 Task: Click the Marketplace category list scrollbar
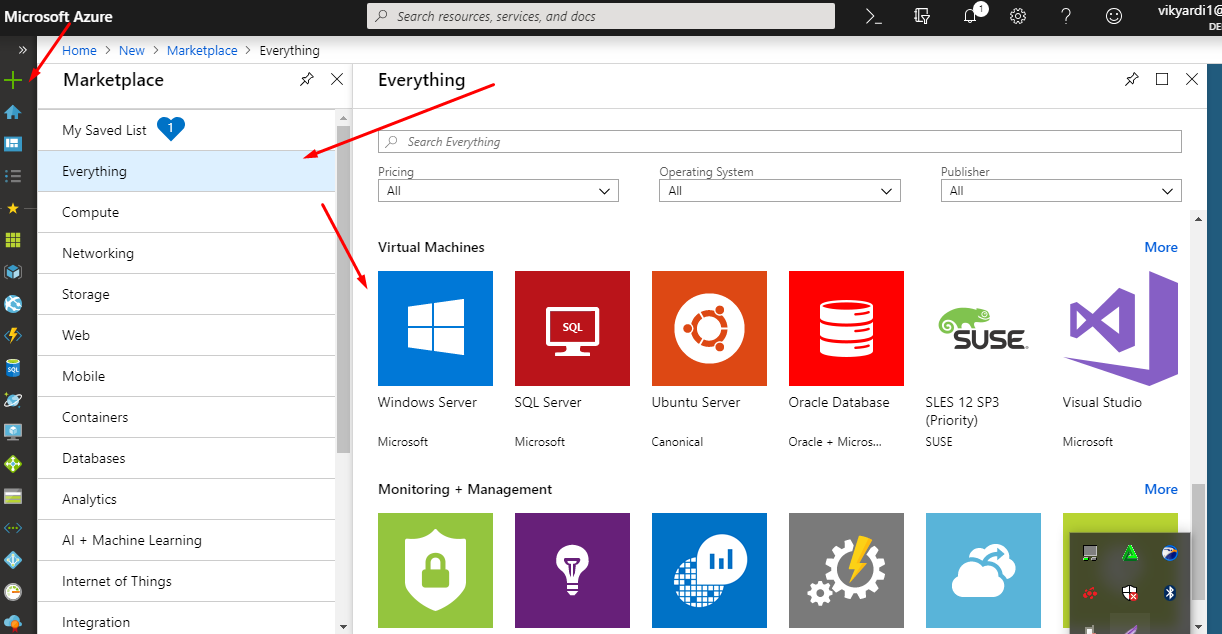coord(344,289)
